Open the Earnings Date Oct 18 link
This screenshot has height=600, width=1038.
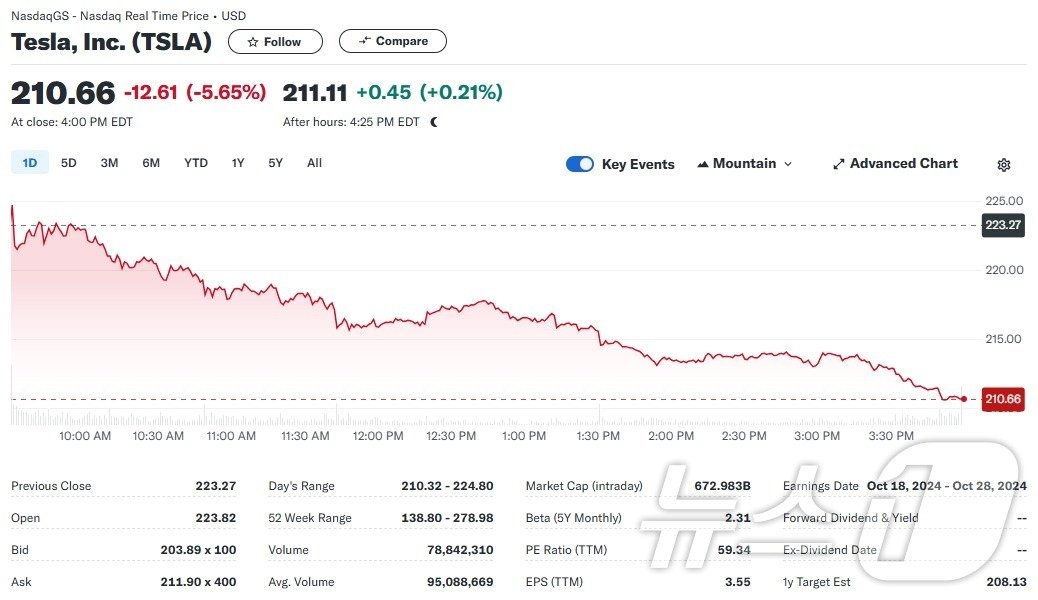coord(946,486)
